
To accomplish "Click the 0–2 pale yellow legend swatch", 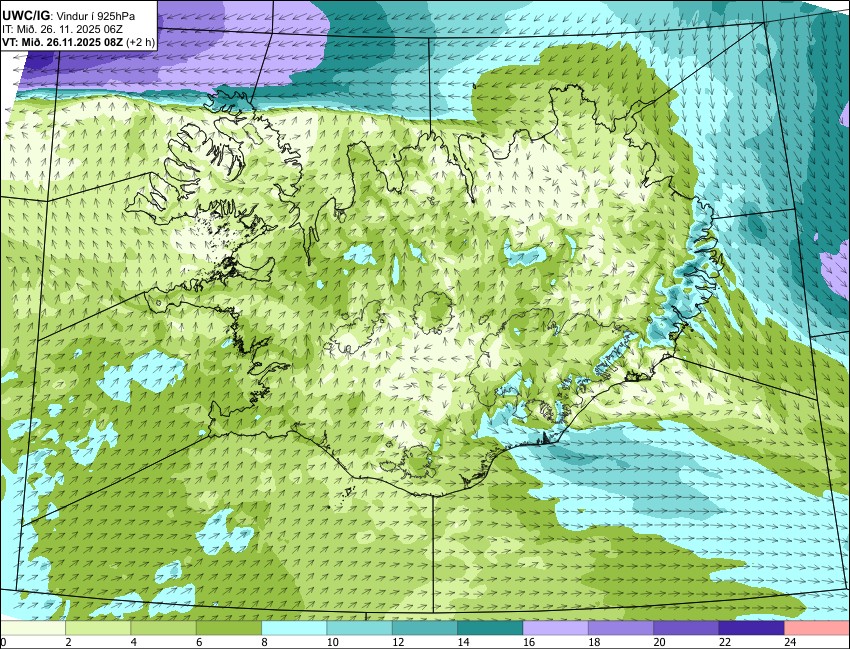I will pyautogui.click(x=33, y=628).
